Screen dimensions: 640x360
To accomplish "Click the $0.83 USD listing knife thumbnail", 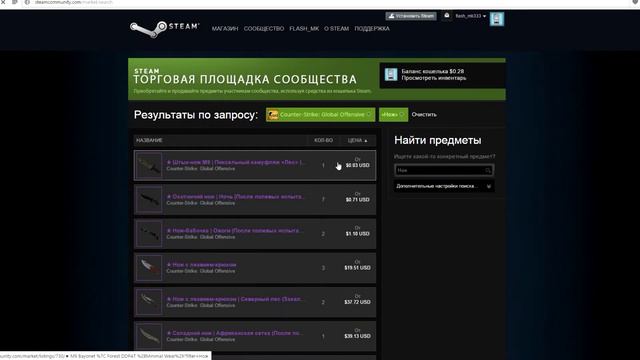I will 149,165.
